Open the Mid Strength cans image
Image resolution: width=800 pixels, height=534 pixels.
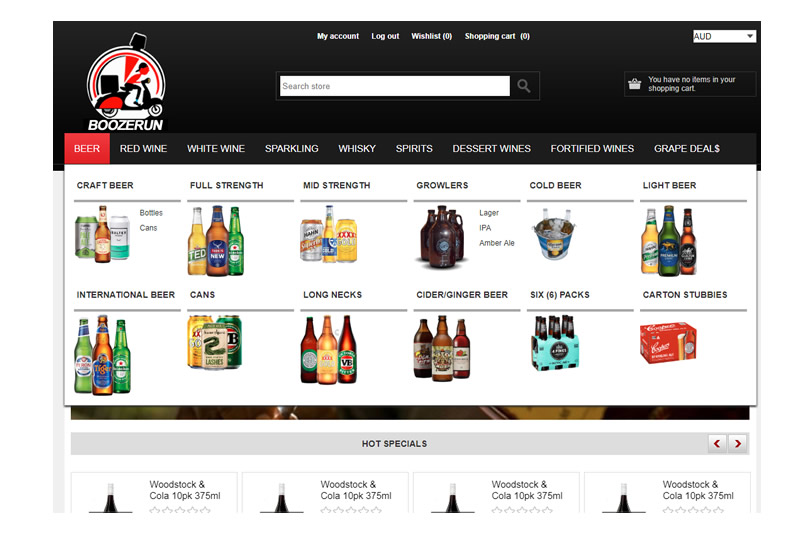329,234
